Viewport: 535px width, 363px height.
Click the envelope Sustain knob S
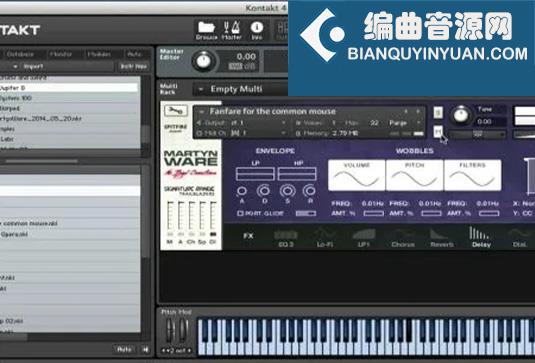pyautogui.click(x=288, y=190)
